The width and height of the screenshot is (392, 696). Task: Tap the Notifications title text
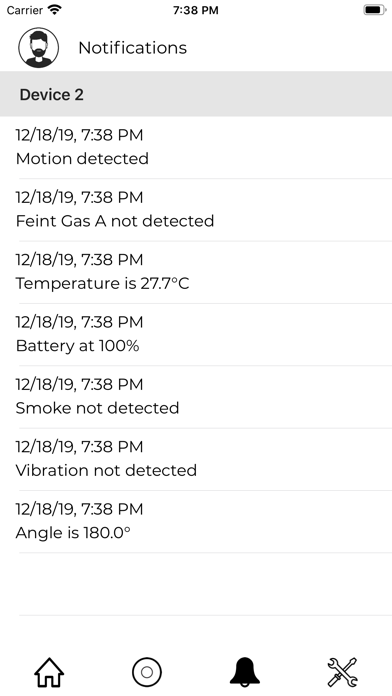(x=133, y=47)
